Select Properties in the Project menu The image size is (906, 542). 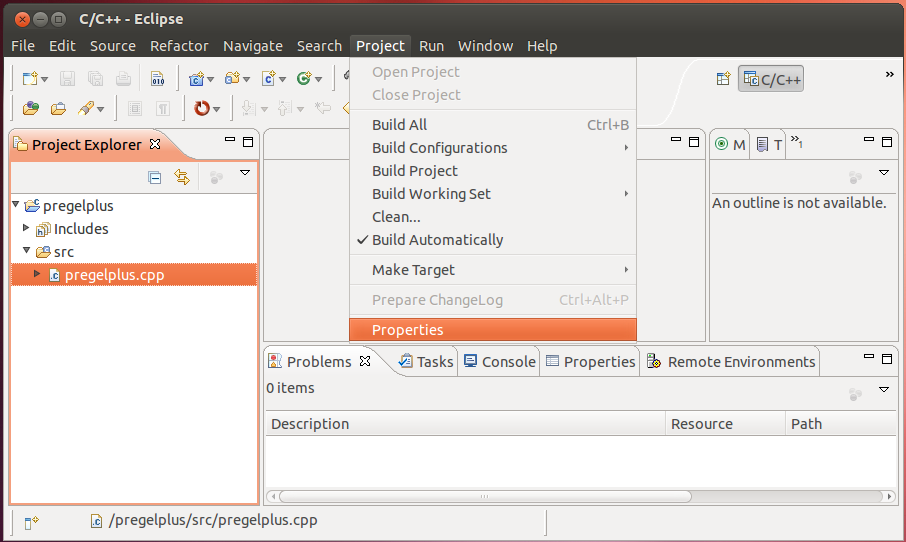pos(492,330)
